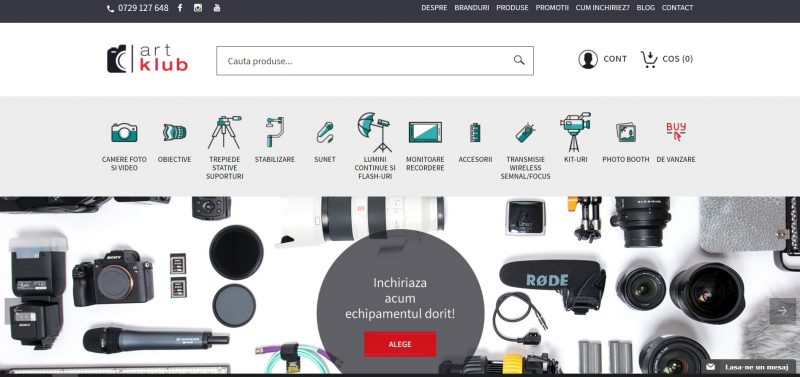Open the shopping cart icon
The width and height of the screenshot is (800, 377).
tap(649, 59)
